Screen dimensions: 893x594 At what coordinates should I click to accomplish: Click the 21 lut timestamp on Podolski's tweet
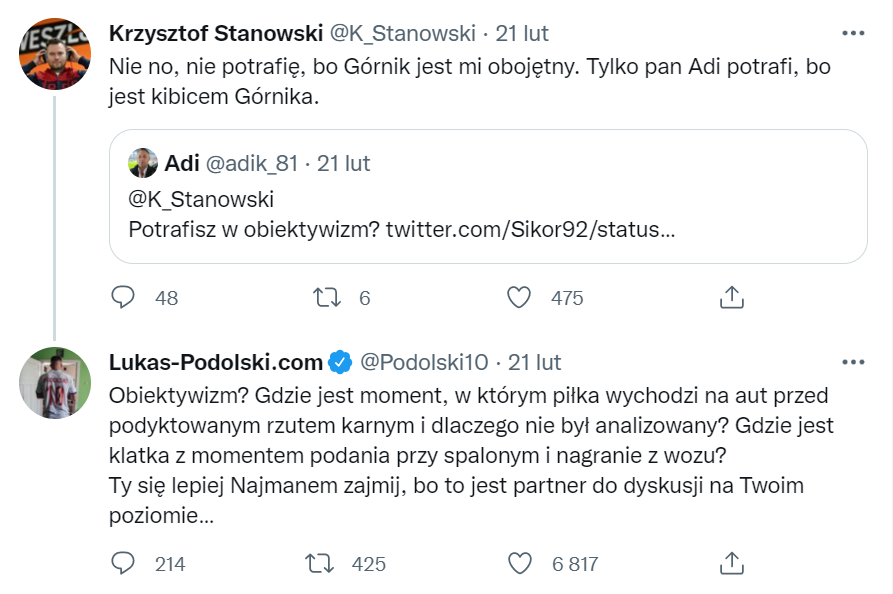pos(535,361)
